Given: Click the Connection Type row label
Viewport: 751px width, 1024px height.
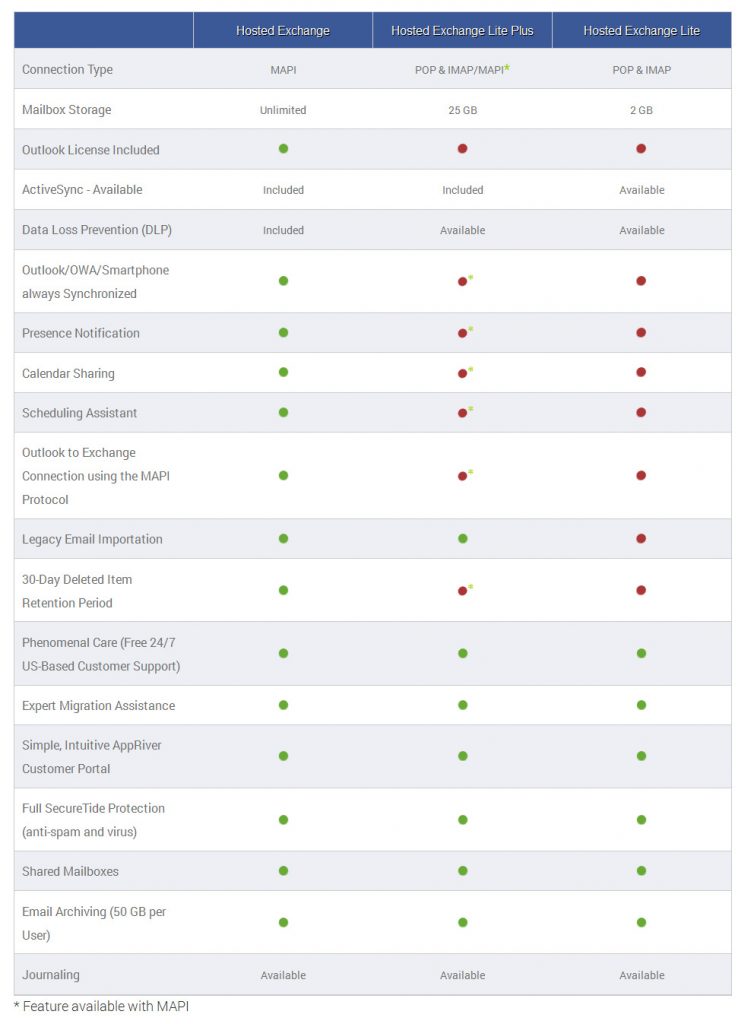Looking at the screenshot, I should pyautogui.click(x=67, y=69).
